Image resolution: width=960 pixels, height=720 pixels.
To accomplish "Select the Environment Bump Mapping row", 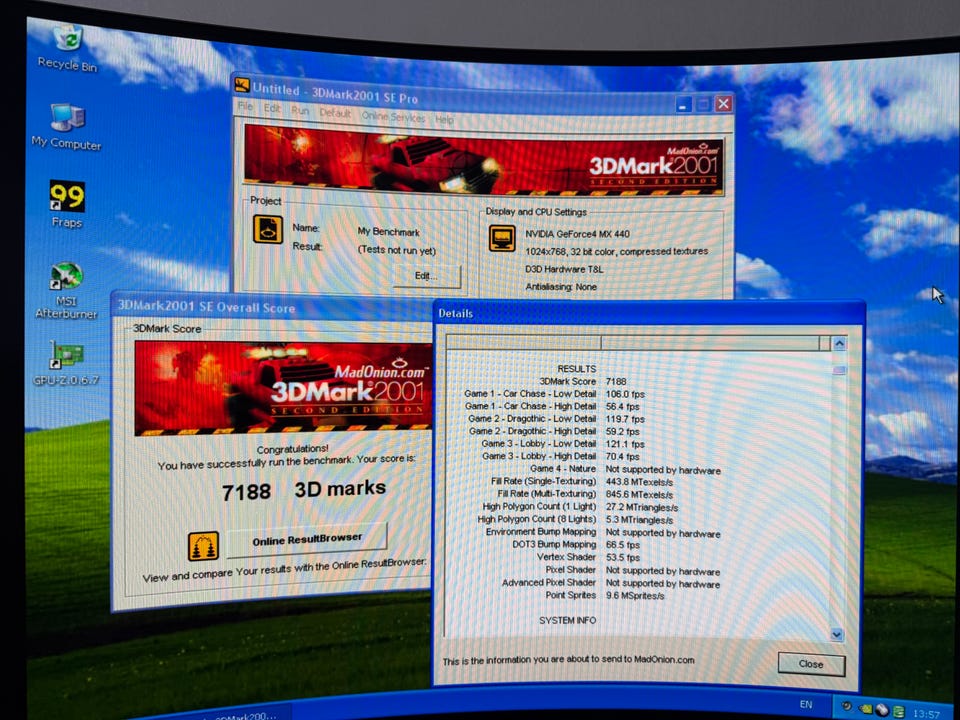I will [603, 533].
